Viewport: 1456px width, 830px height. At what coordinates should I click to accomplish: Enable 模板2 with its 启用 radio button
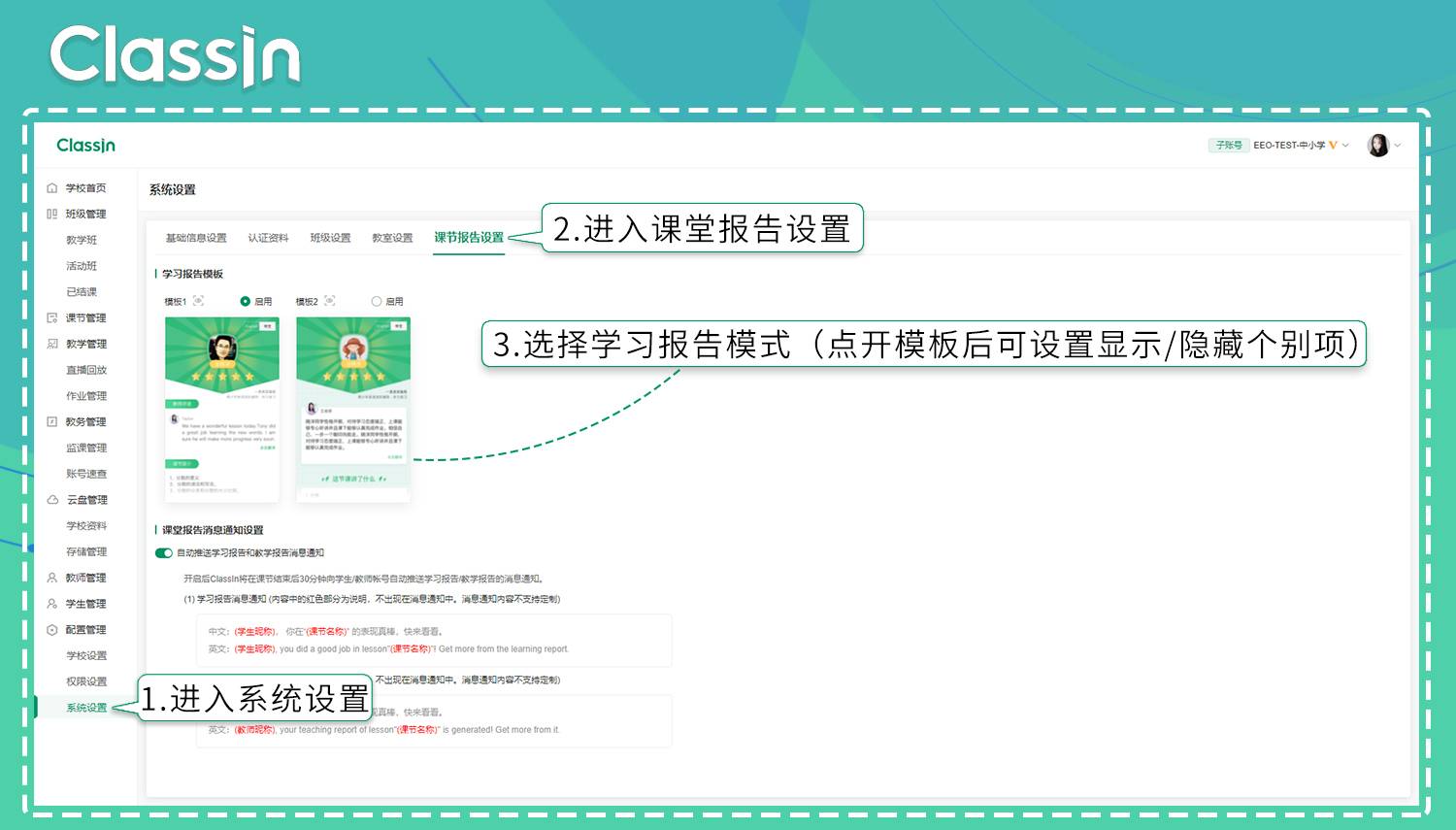tap(377, 302)
